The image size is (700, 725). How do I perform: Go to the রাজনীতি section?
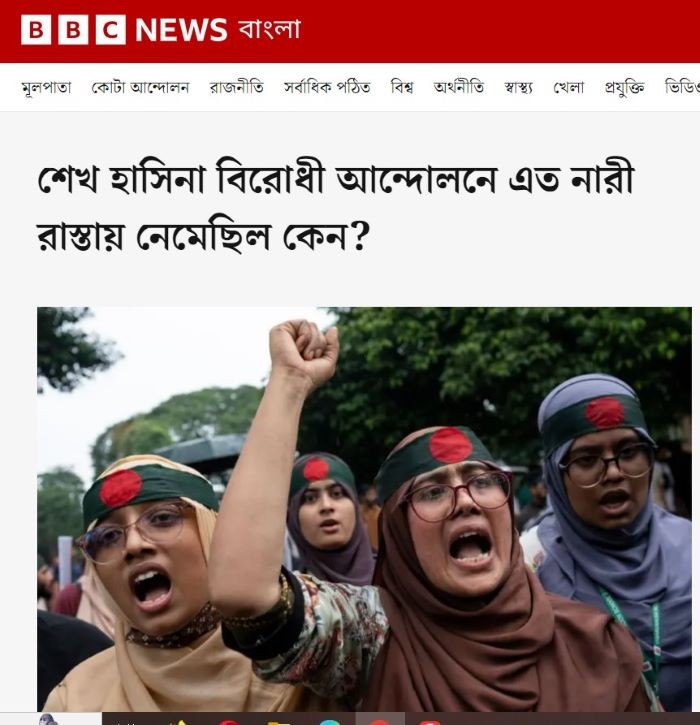(236, 87)
